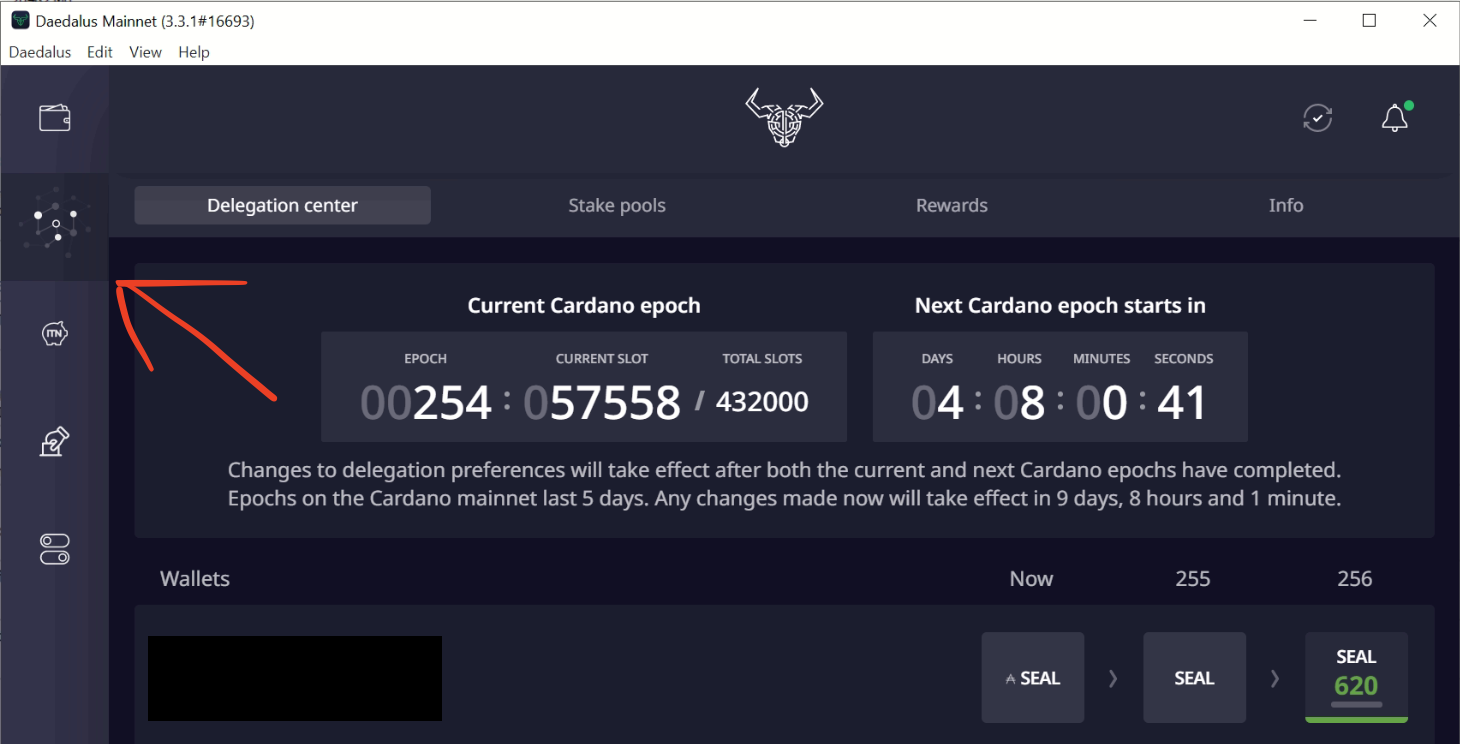This screenshot has height=744, width=1460.
Task: Click the Next Cardano epoch starts in heading
Action: pyautogui.click(x=1060, y=305)
